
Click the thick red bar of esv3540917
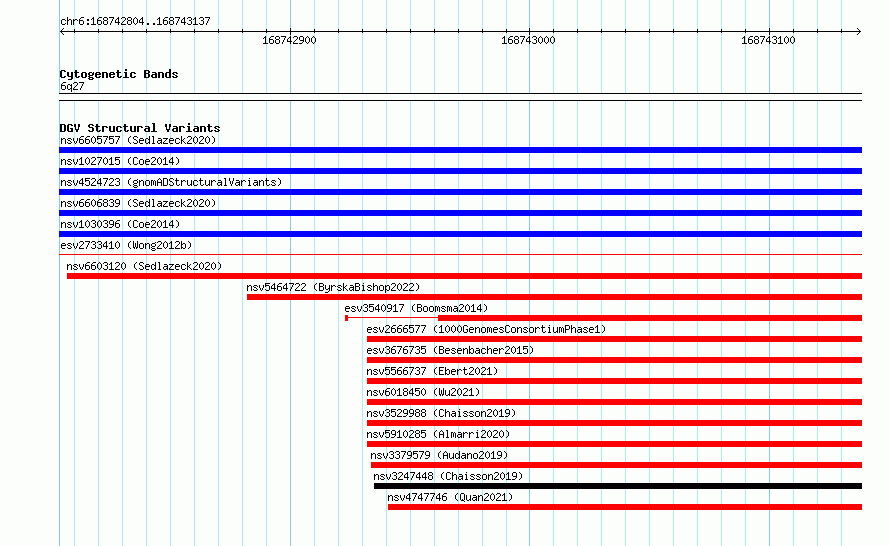[650, 318]
